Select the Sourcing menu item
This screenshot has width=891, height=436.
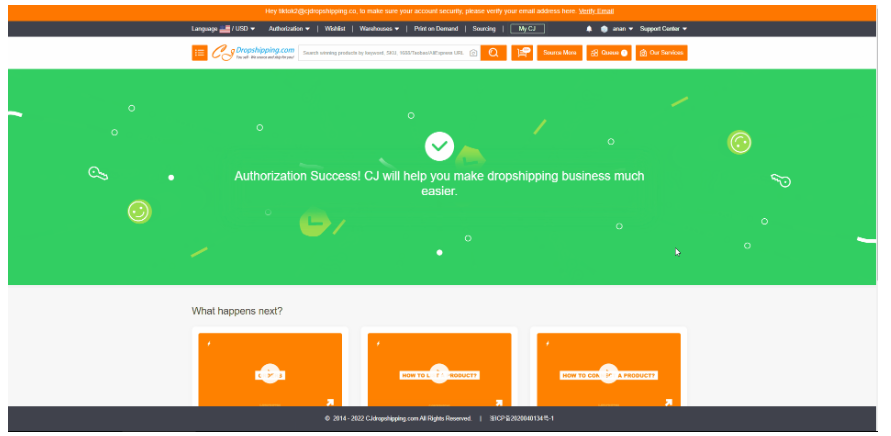coord(484,29)
